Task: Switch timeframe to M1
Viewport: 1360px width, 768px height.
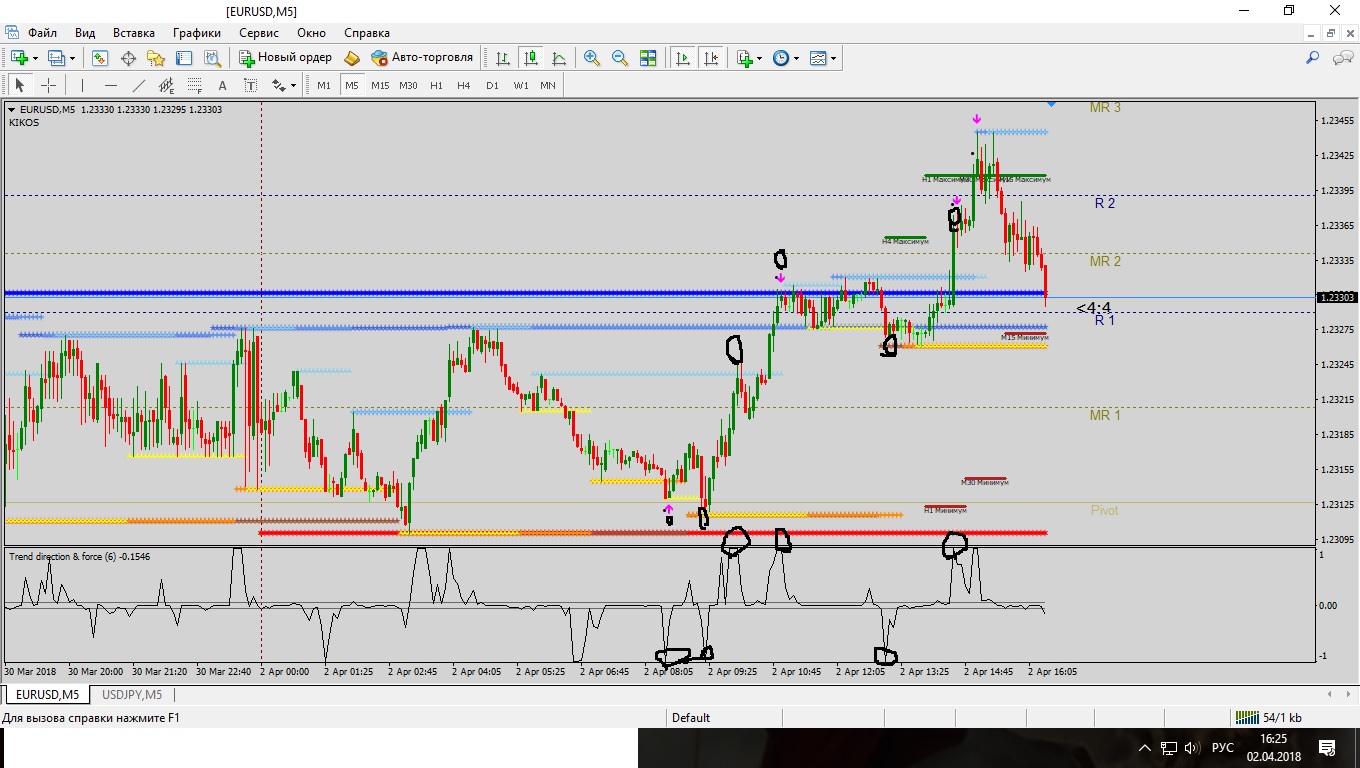Action: click(324, 85)
